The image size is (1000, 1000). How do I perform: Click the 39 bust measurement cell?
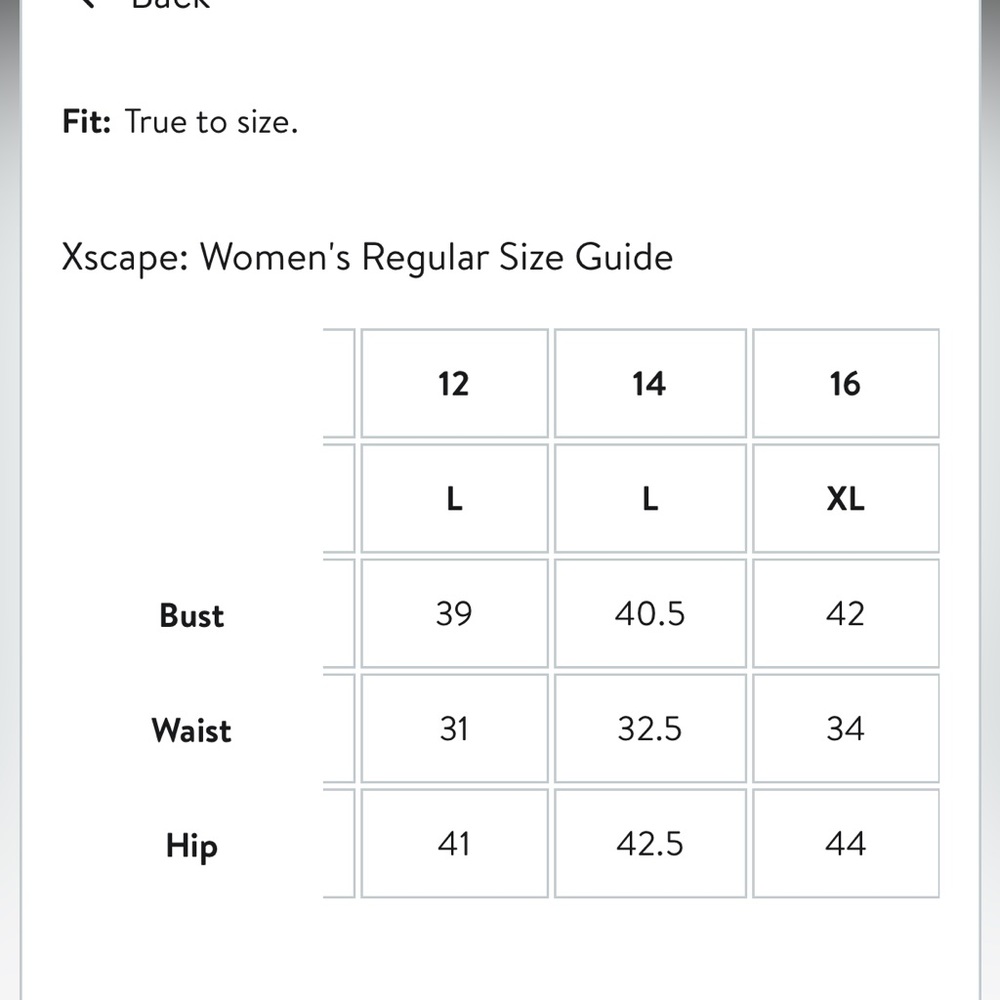(x=454, y=614)
